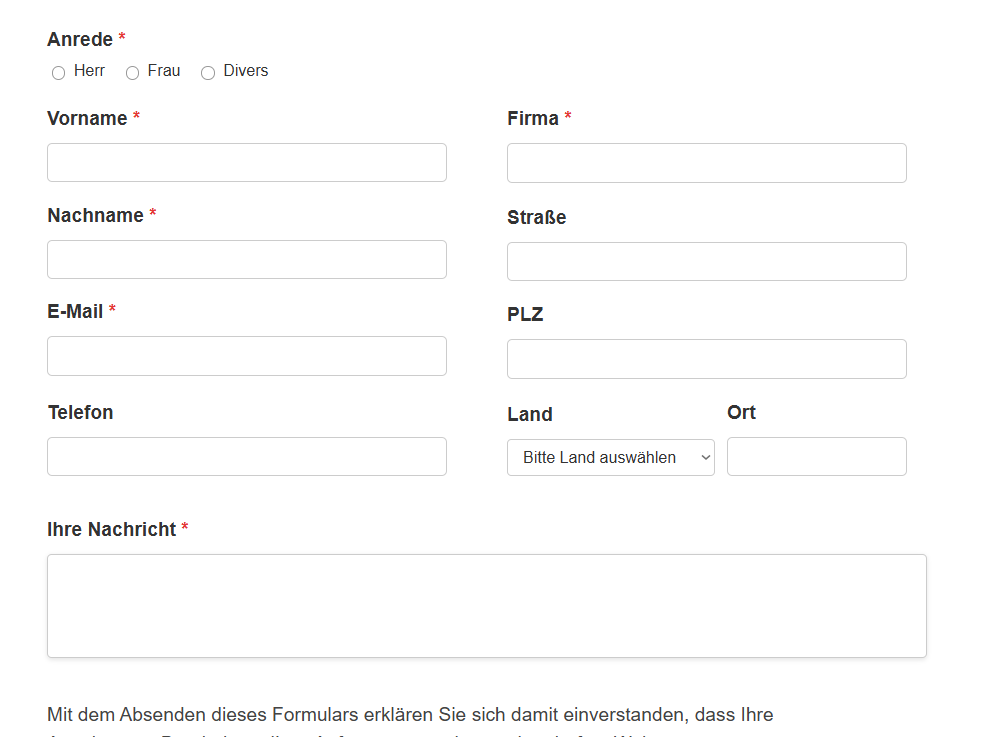Click into the Straße input box

click(706, 261)
